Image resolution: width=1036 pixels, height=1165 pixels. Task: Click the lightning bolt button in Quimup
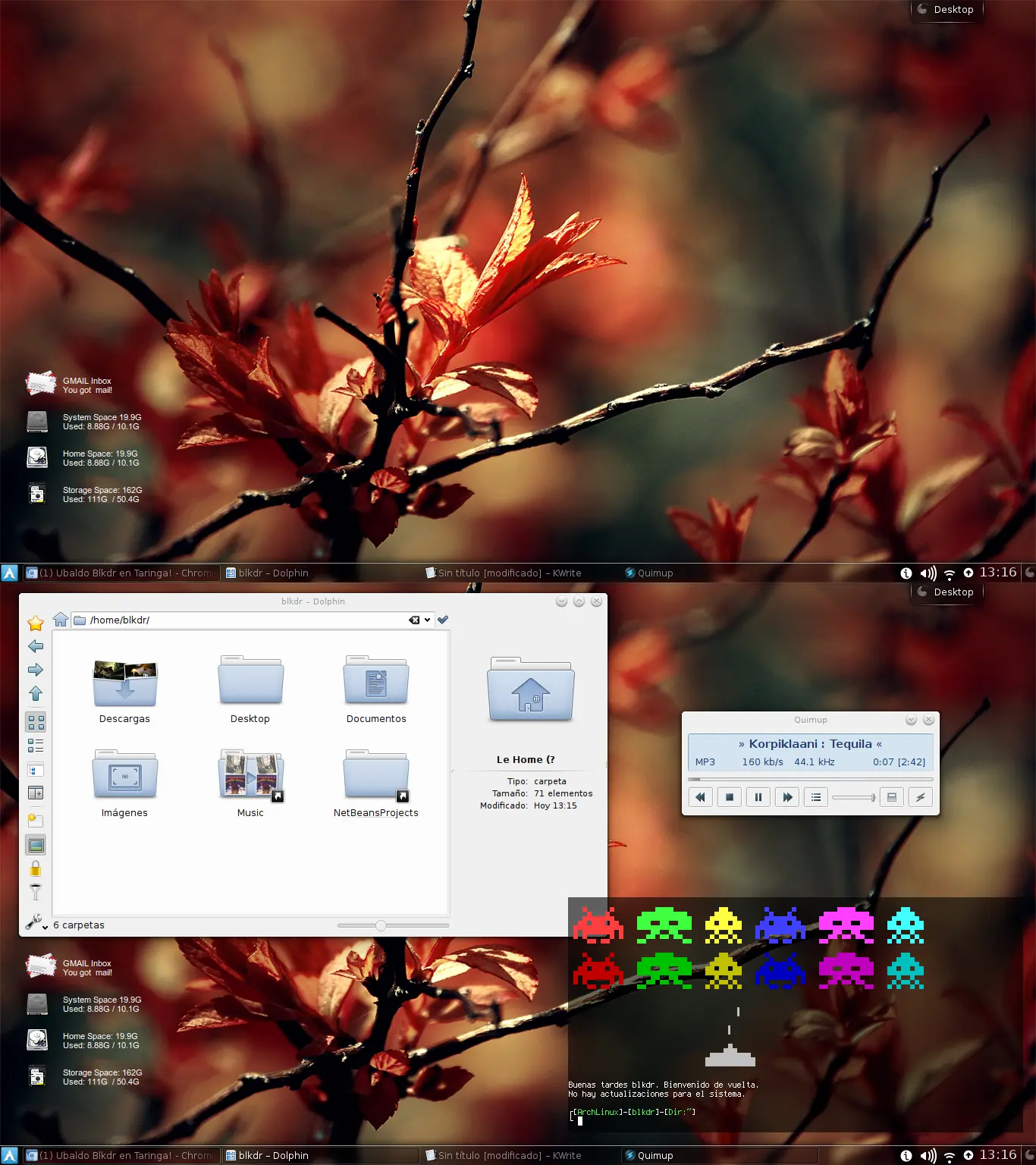(x=920, y=797)
